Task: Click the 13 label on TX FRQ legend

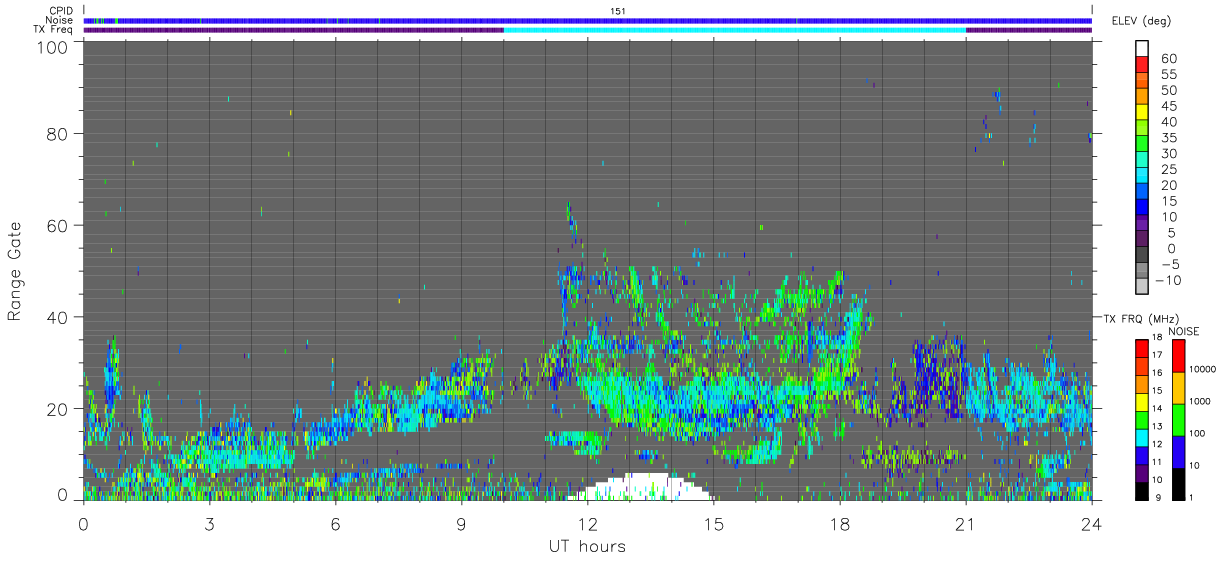Action: (1159, 426)
